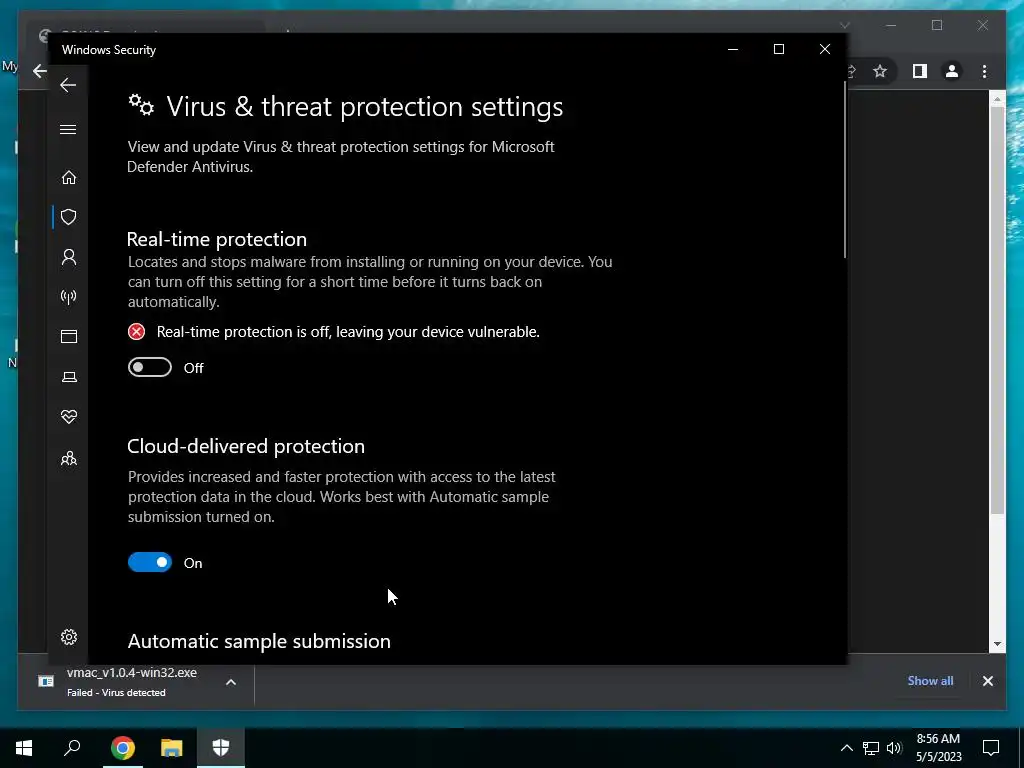Open Chrome profile avatar icon
Image resolution: width=1024 pixels, height=768 pixels.
coord(952,71)
